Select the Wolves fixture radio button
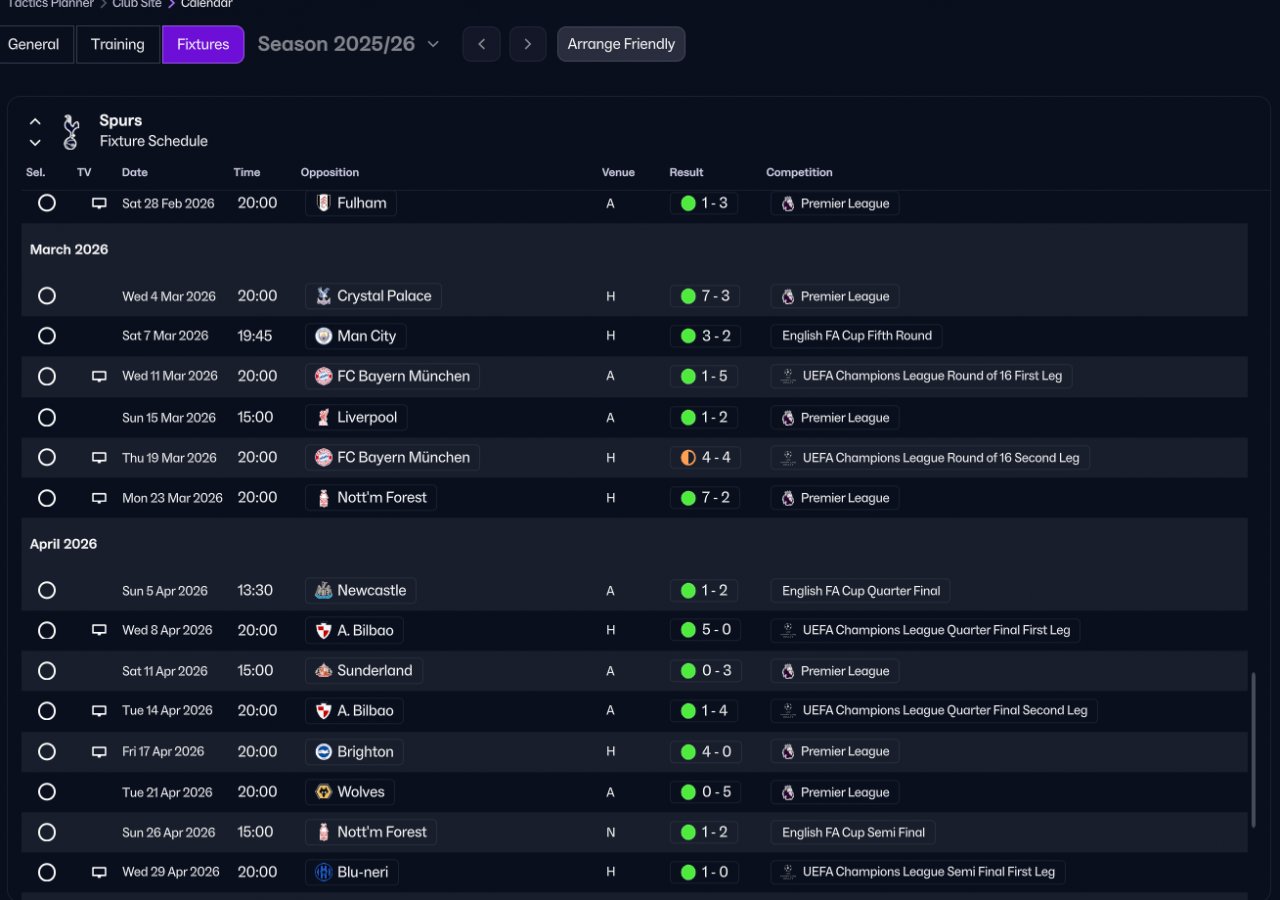This screenshot has width=1280, height=900. click(x=47, y=792)
